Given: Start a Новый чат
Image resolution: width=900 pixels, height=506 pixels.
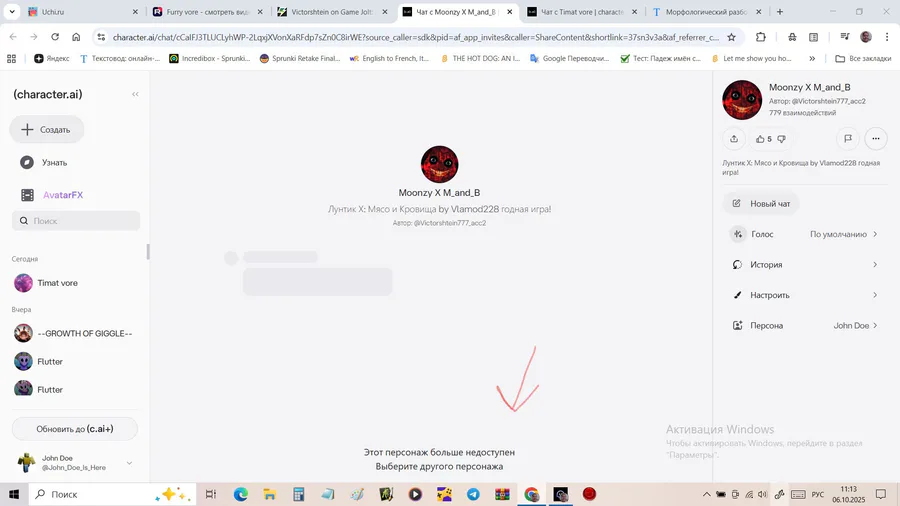Looking at the screenshot, I should (761, 204).
